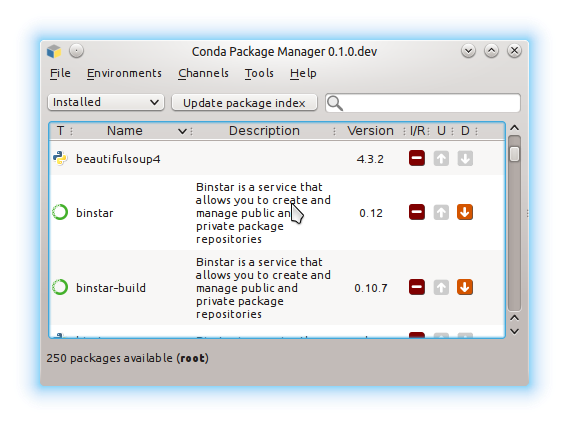Click the package search input field

click(x=423, y=103)
